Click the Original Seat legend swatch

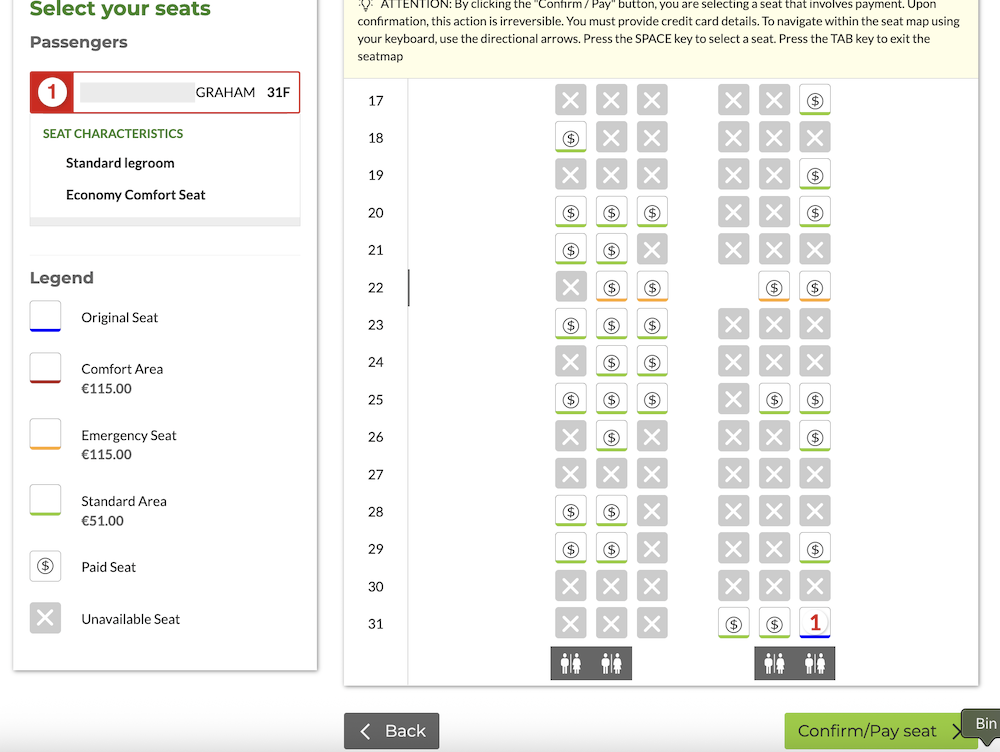[x=45, y=316]
